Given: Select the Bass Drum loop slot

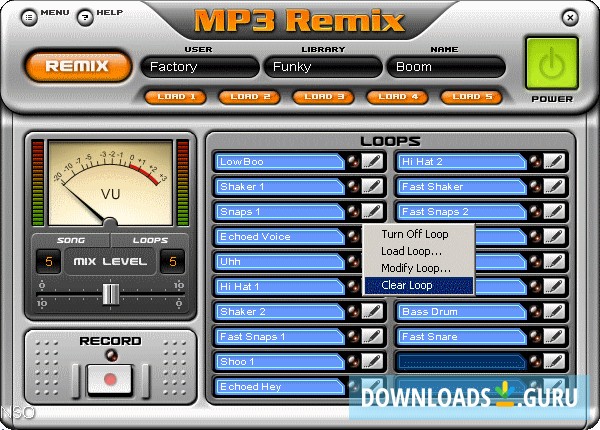Looking at the screenshot, I should (462, 311).
